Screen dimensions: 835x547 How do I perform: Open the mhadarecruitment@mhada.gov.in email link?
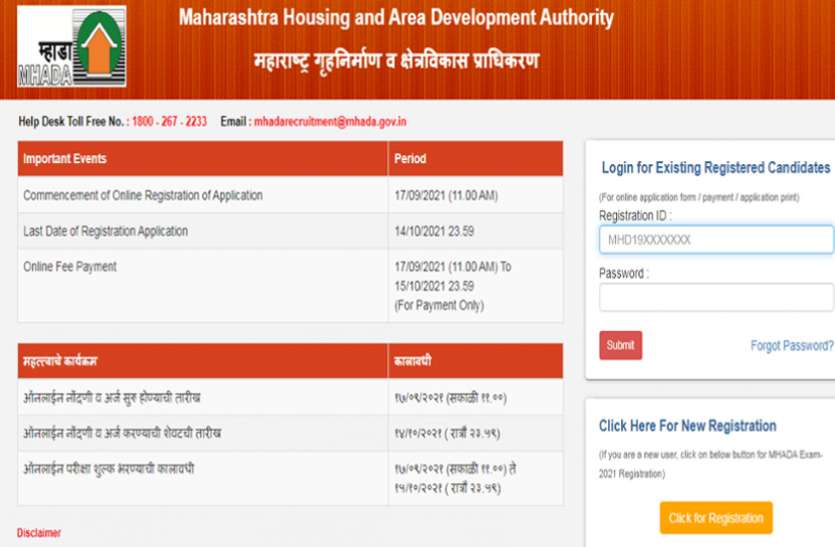click(x=330, y=121)
